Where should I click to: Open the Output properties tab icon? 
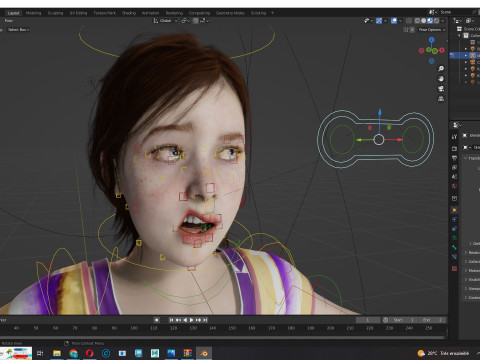click(x=454, y=158)
